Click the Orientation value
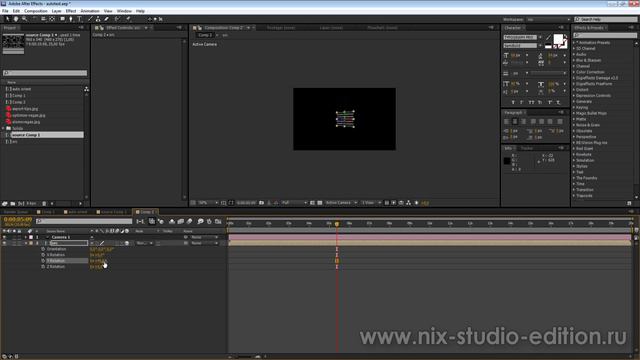The image size is (640, 360). pos(101,249)
